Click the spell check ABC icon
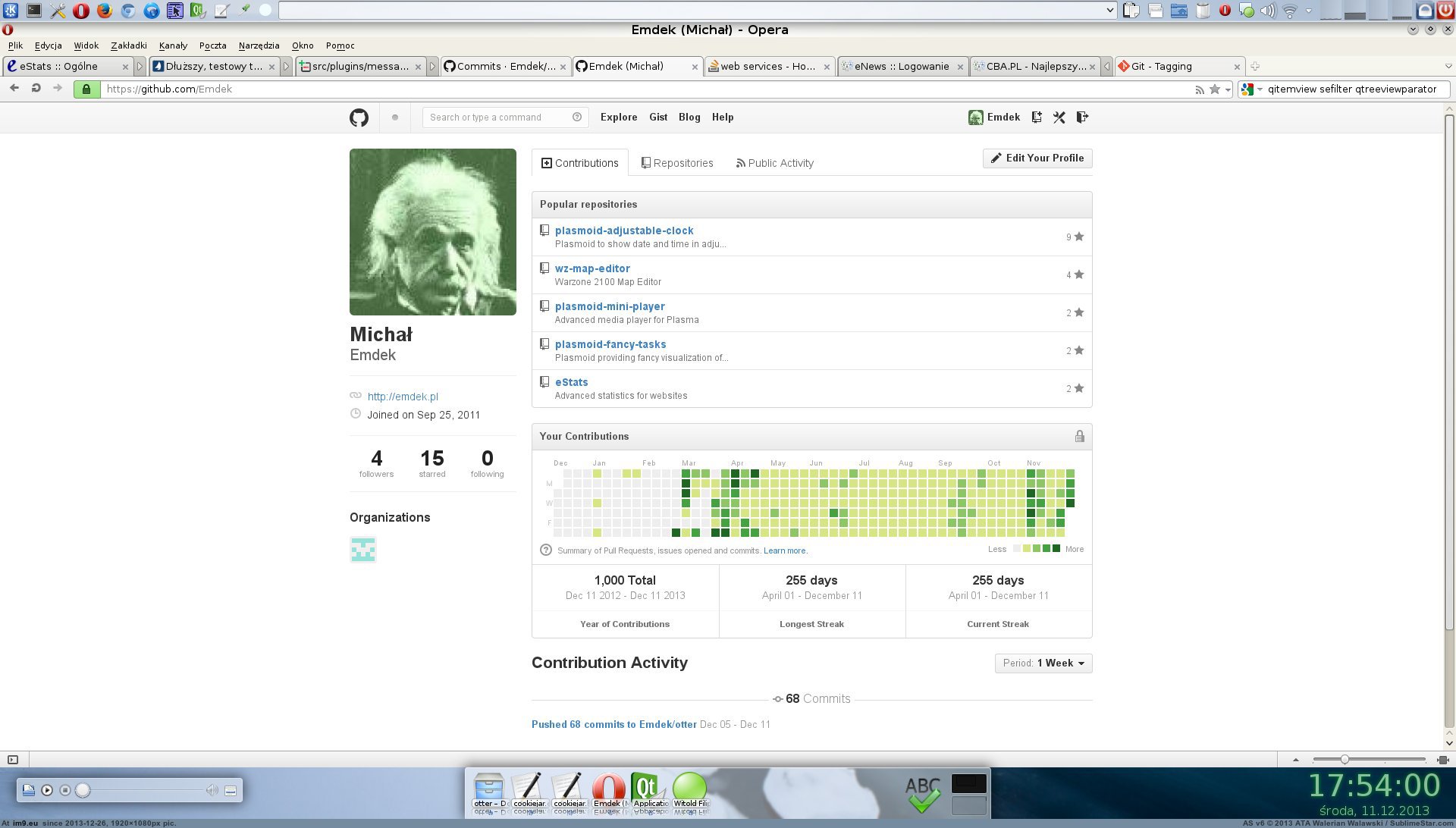This screenshot has height=828, width=1456. pyautogui.click(x=923, y=795)
